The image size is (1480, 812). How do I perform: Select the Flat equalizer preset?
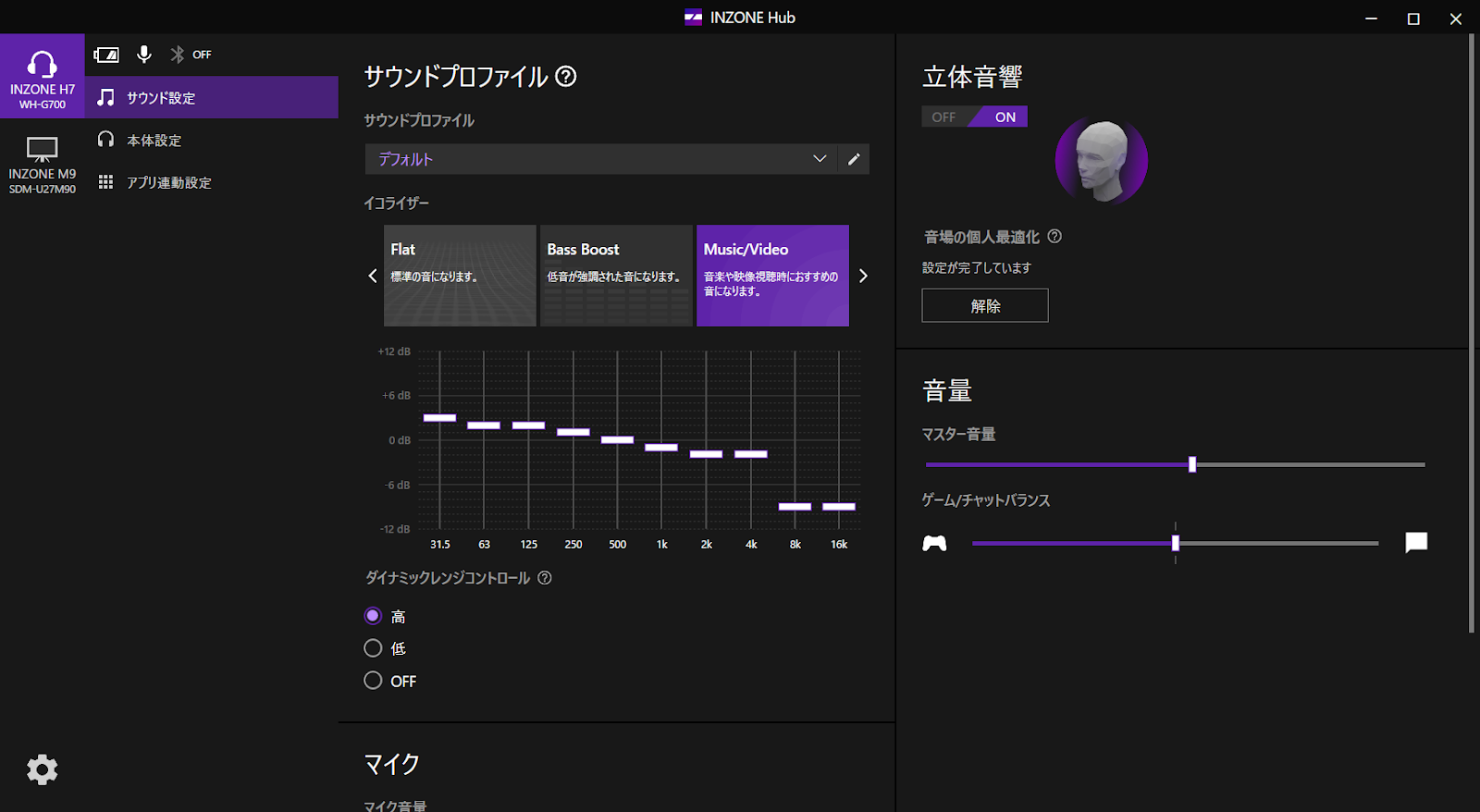coord(460,276)
